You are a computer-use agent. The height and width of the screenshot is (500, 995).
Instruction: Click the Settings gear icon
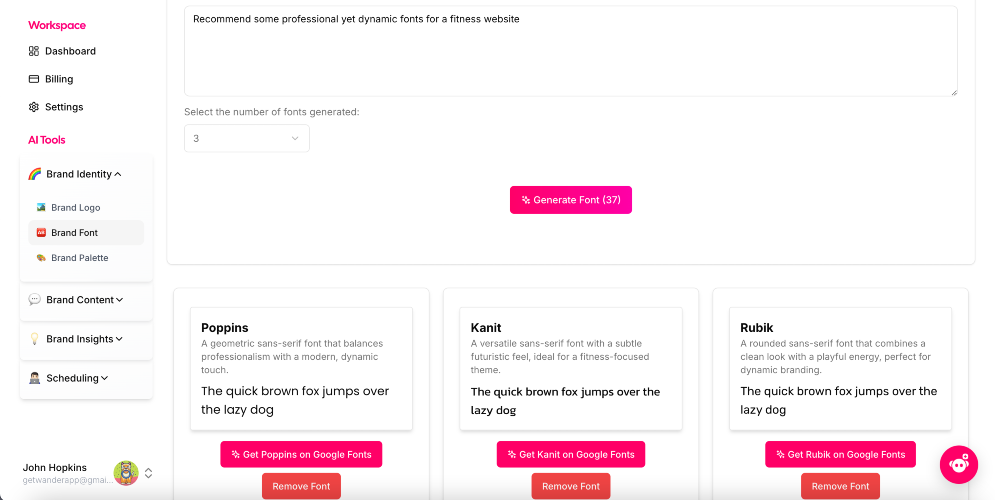(34, 107)
